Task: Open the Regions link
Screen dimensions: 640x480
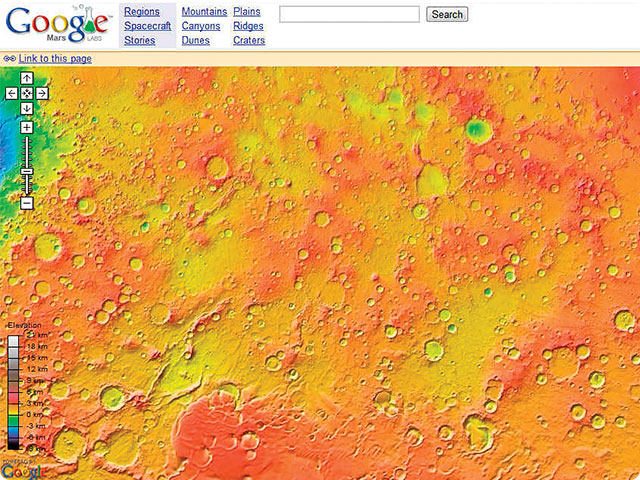Action: (x=142, y=12)
